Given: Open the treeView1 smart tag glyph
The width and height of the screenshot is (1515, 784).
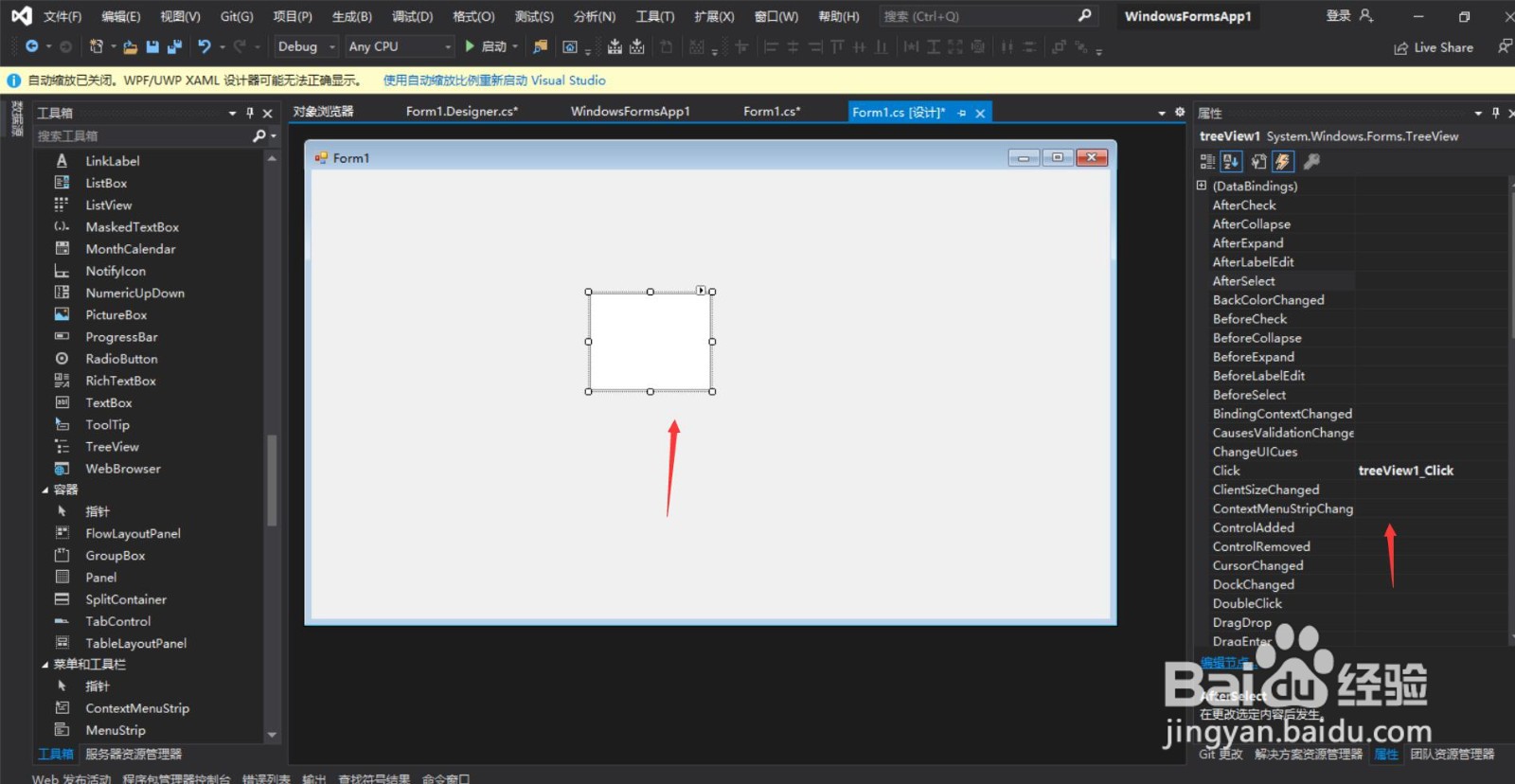Looking at the screenshot, I should point(701,290).
